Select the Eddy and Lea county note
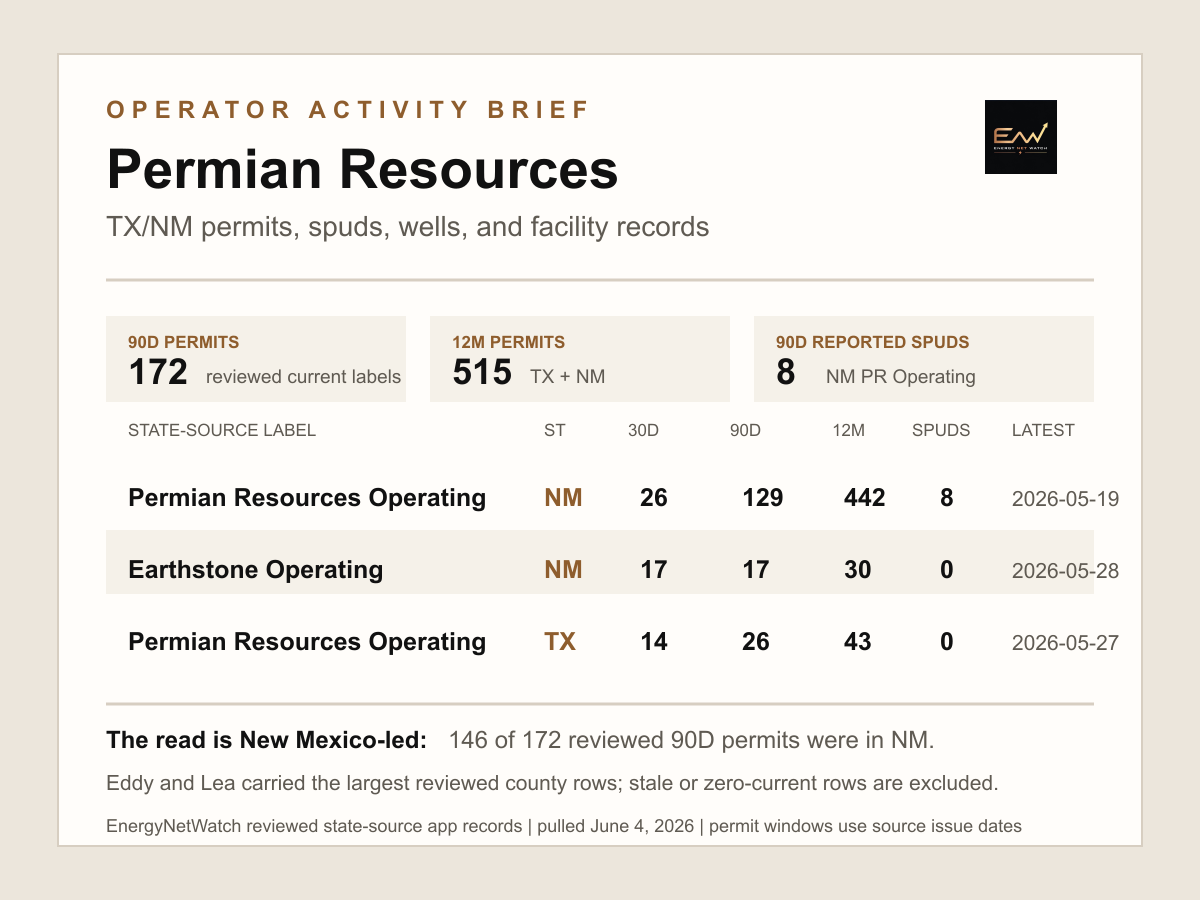The height and width of the screenshot is (900, 1200). point(552,783)
